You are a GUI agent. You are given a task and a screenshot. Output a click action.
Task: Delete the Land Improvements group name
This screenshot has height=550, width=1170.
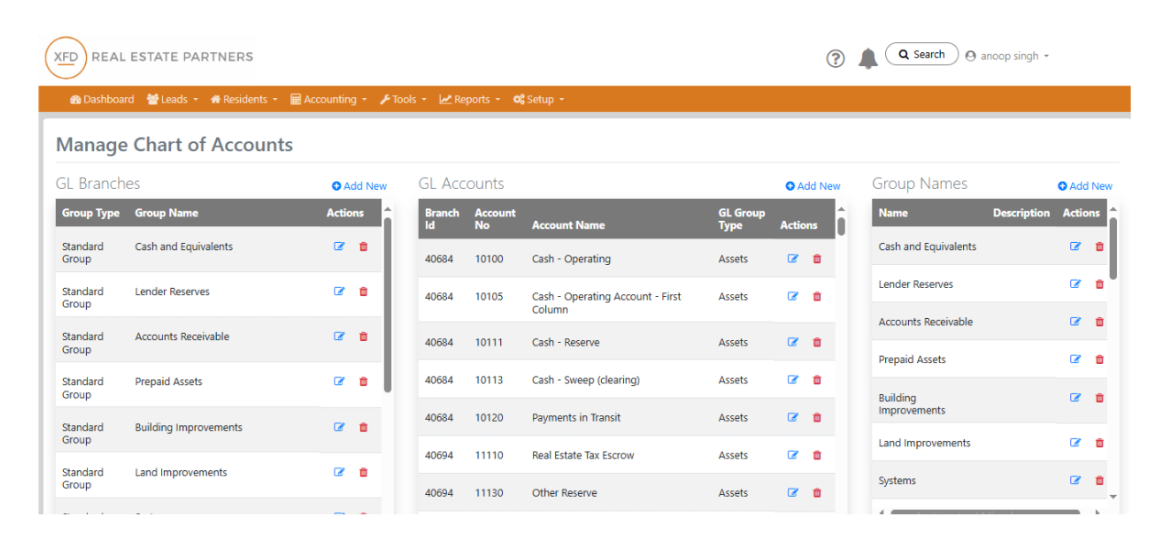[1100, 443]
